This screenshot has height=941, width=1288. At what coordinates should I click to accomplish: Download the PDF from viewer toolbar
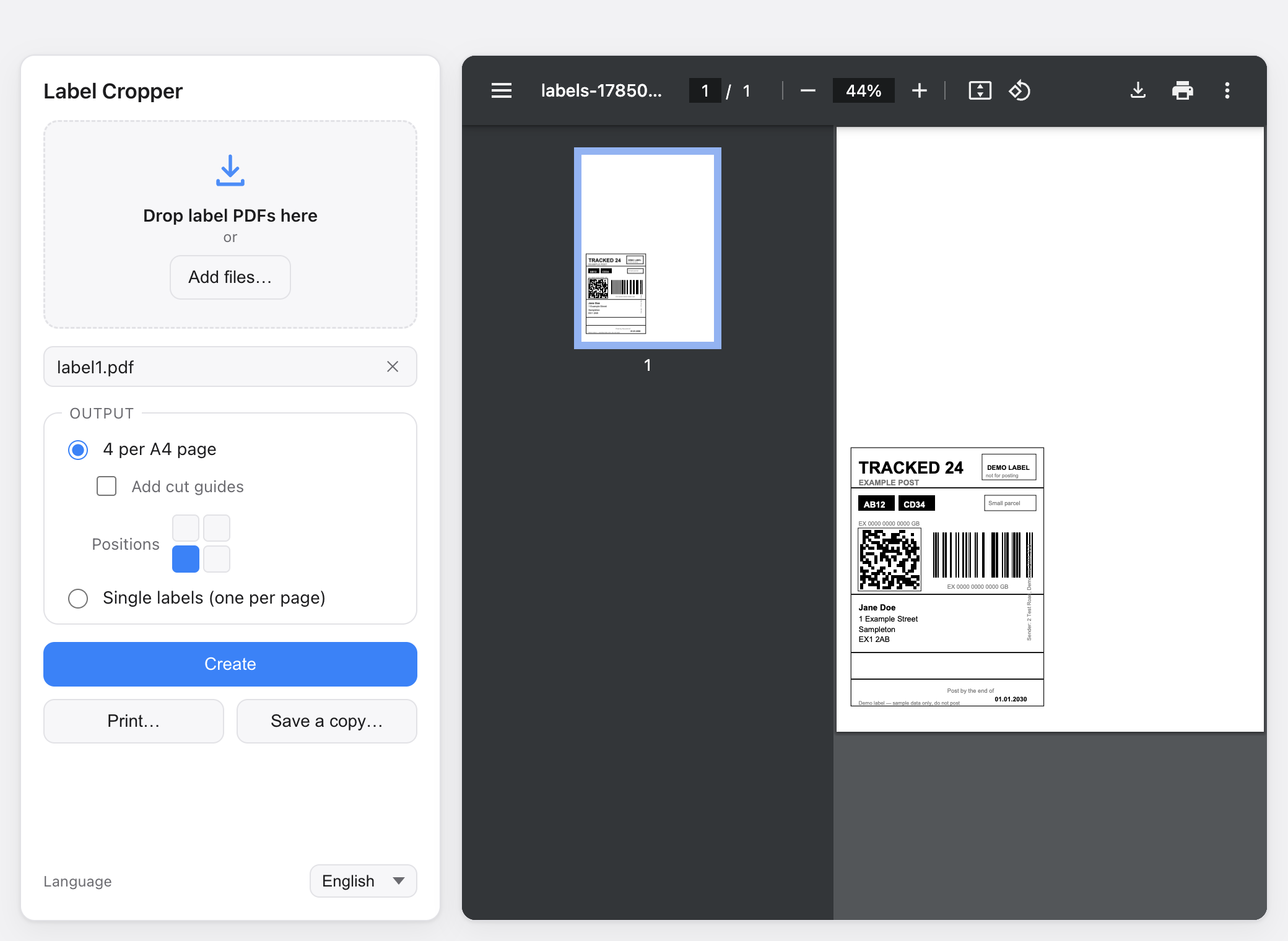click(x=1138, y=90)
